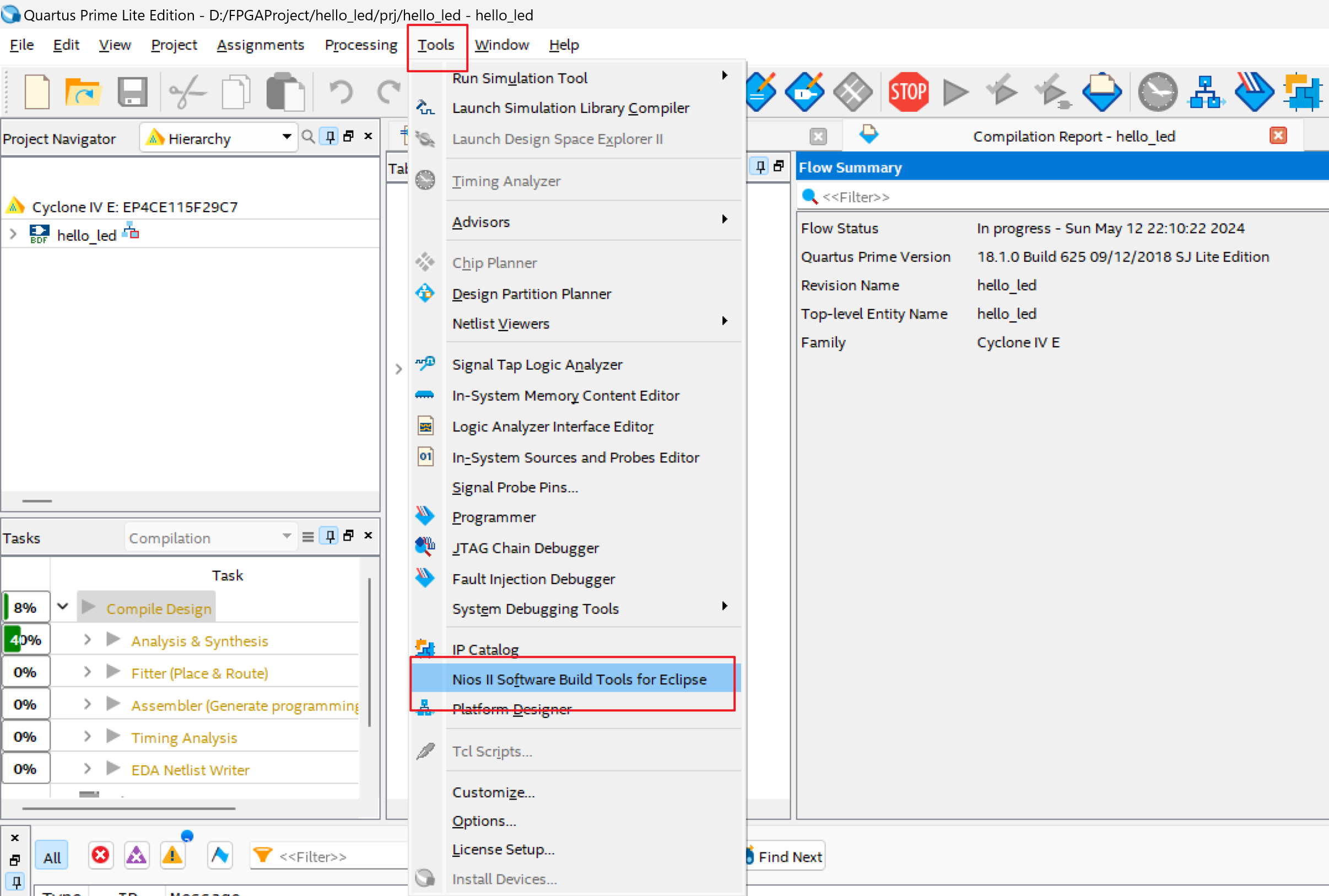
Task: Open the Timing Analyzer clock toolbar icon
Action: [1158, 91]
